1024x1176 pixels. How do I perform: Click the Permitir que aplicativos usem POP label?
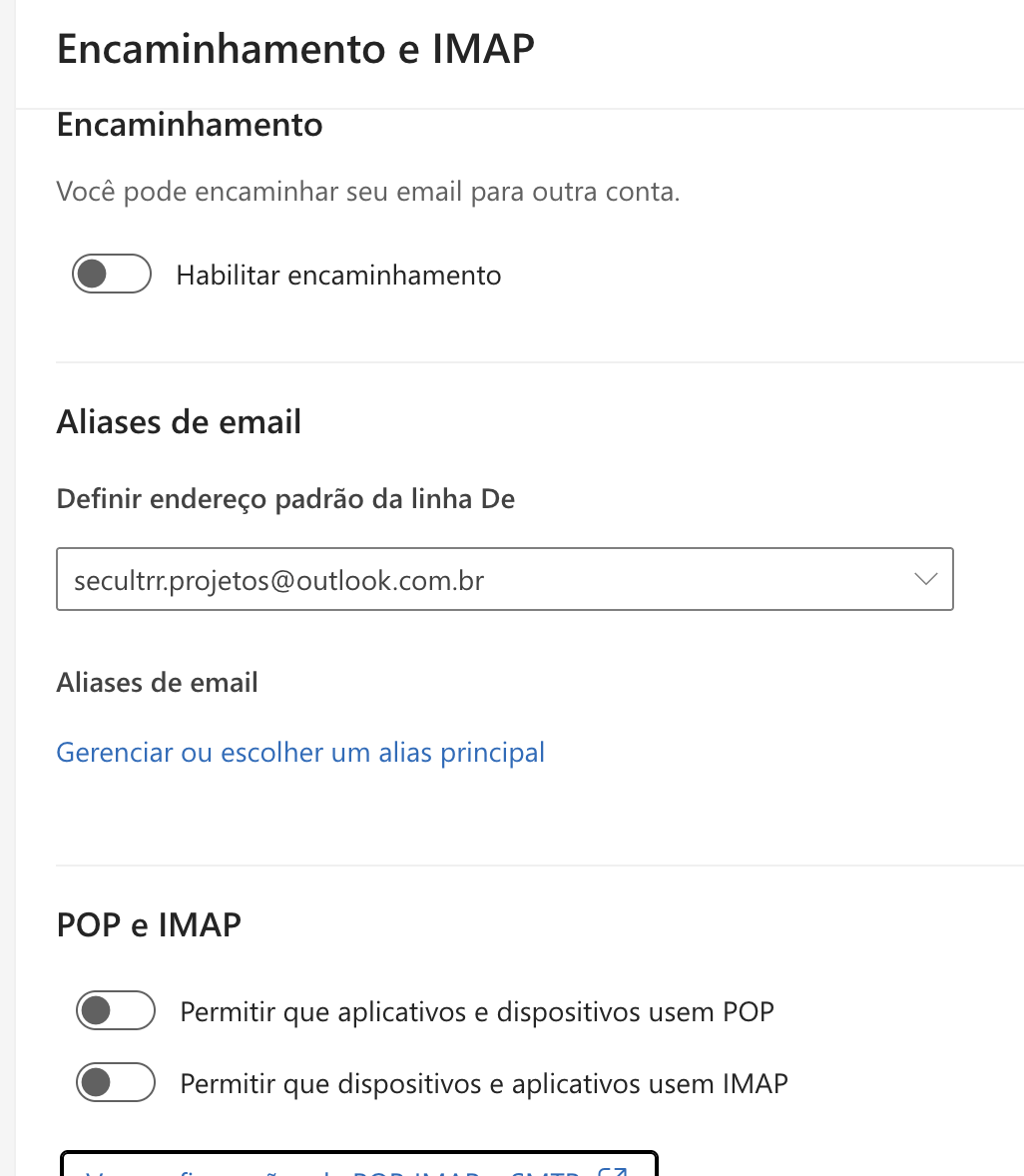477,1012
